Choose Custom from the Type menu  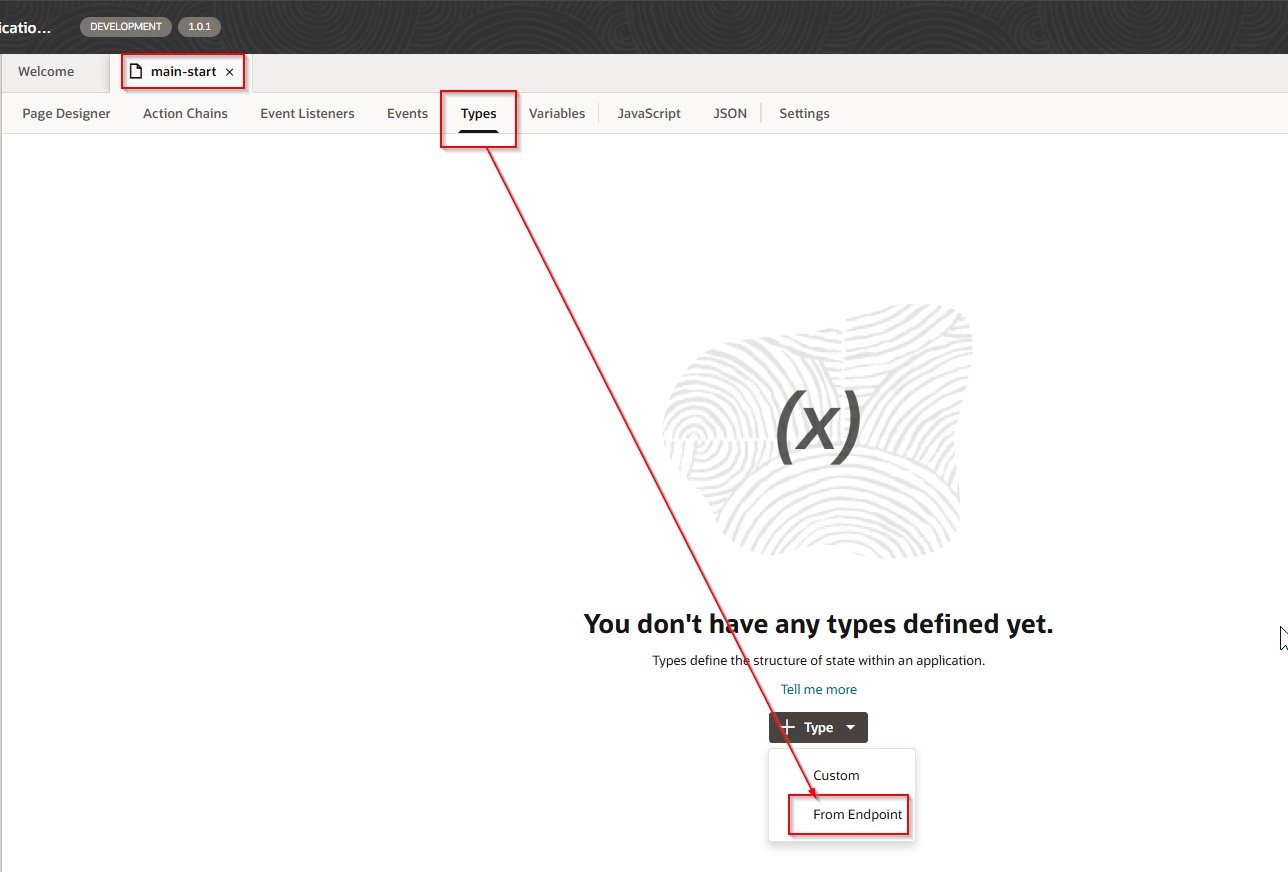pyautogui.click(x=836, y=775)
